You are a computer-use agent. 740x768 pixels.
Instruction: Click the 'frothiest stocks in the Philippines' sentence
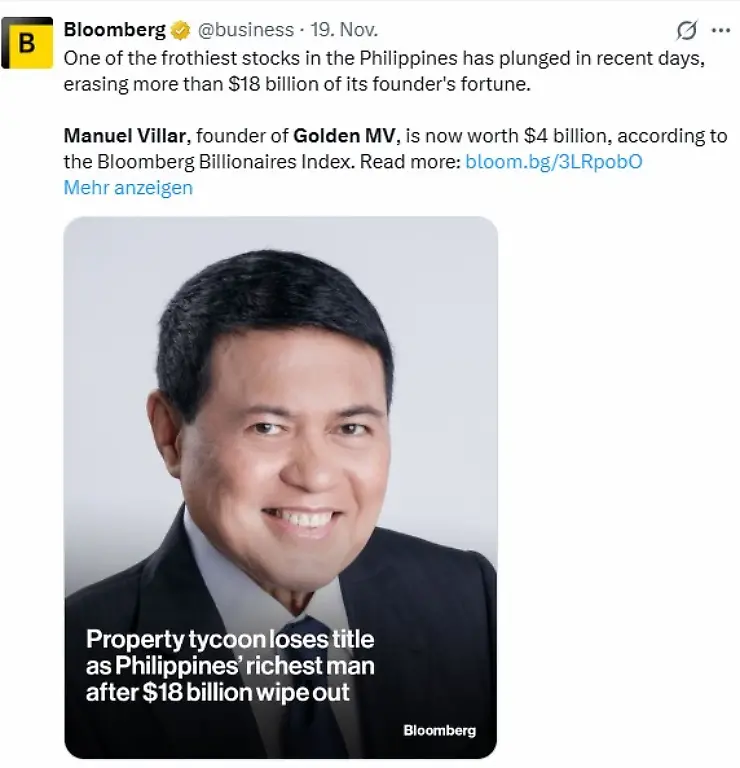point(384,58)
